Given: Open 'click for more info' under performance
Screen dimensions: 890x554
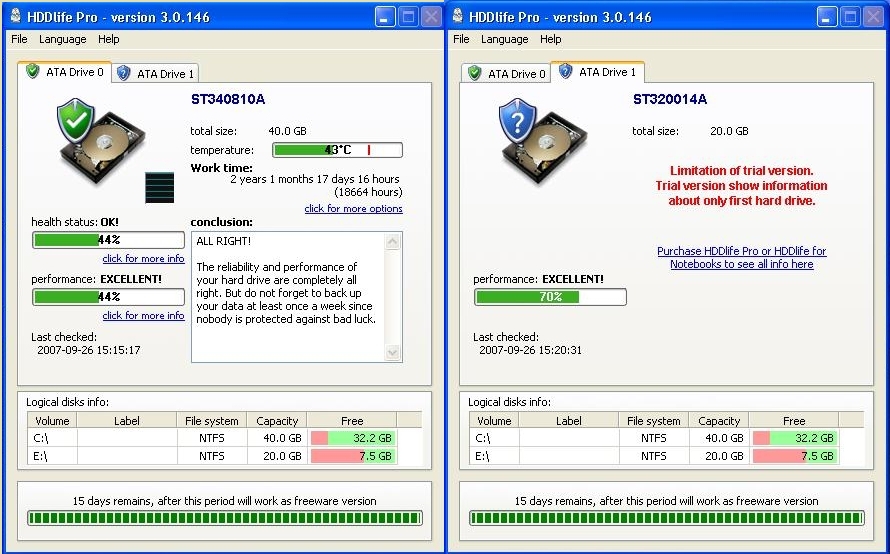Looking at the screenshot, I should (144, 316).
